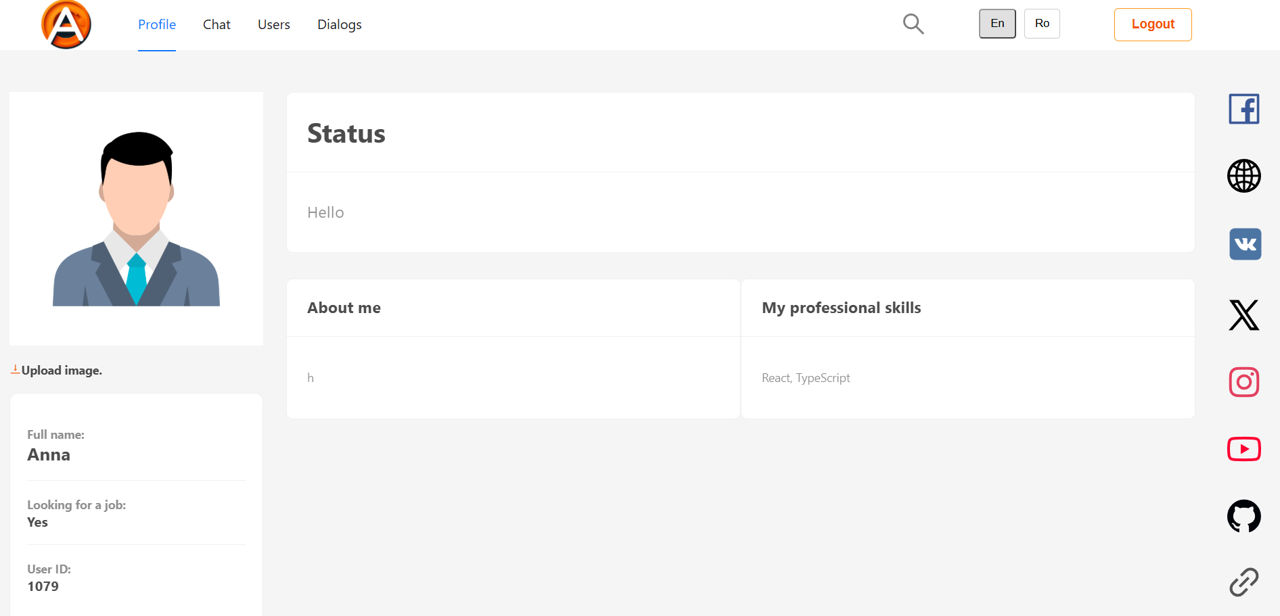
Task: Navigate to the Users tab
Action: (x=274, y=25)
